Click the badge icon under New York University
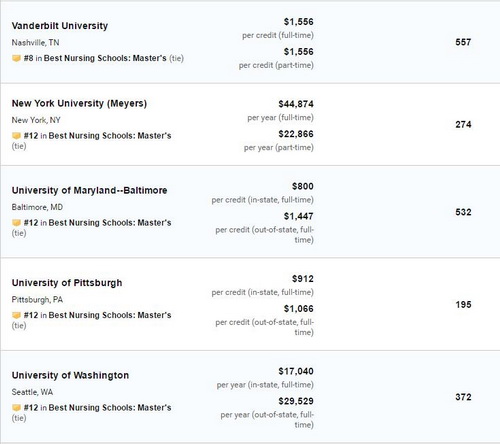 [16, 136]
